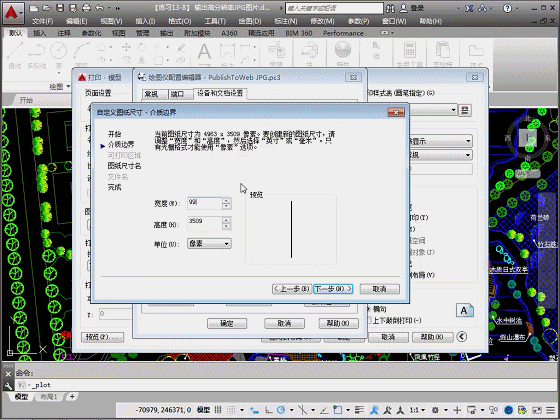Toggle snap mode dotted grid icon in status bar
This screenshot has height=420, width=560.
(231, 410)
